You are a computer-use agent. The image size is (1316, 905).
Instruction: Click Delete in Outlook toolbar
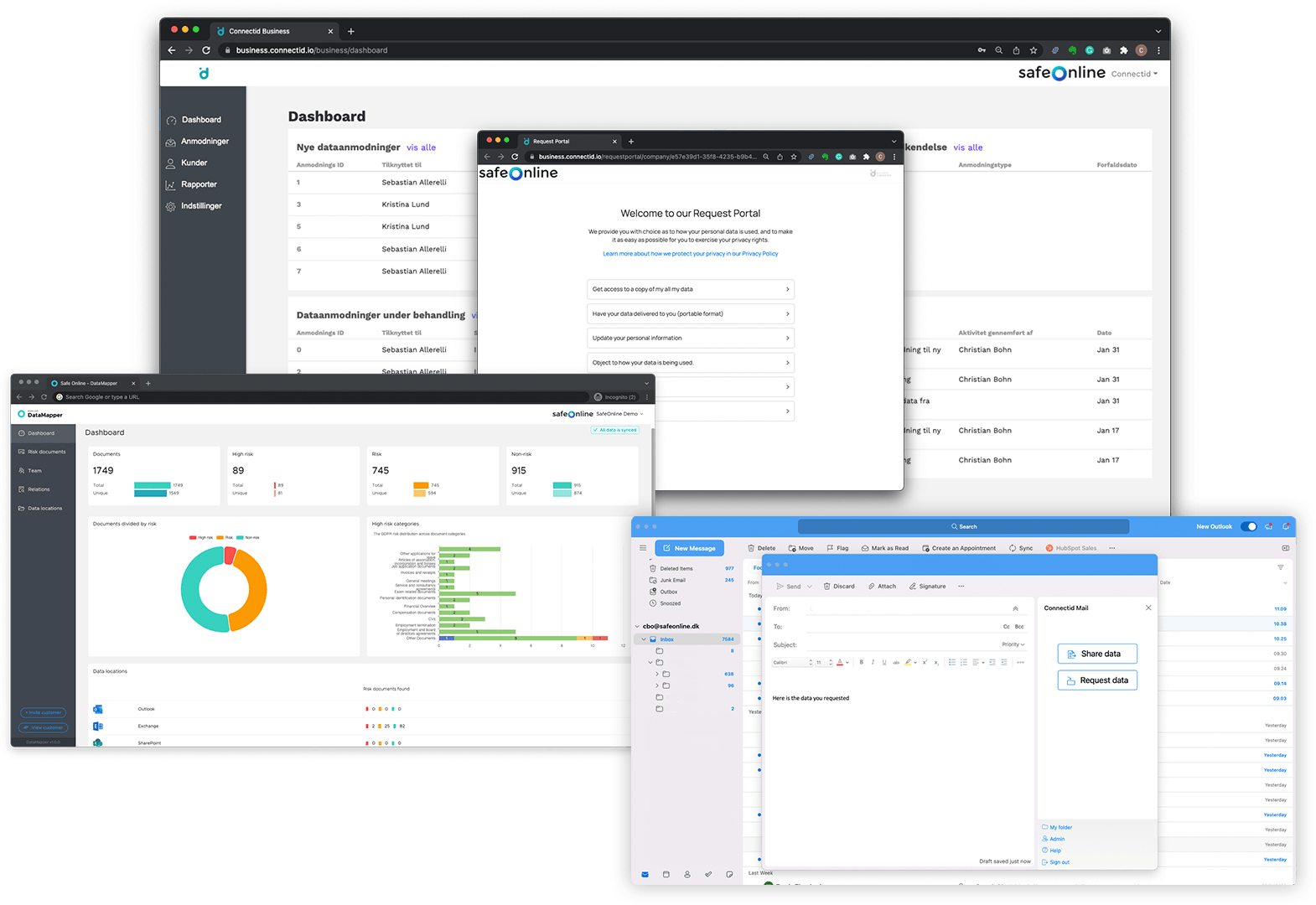point(762,548)
